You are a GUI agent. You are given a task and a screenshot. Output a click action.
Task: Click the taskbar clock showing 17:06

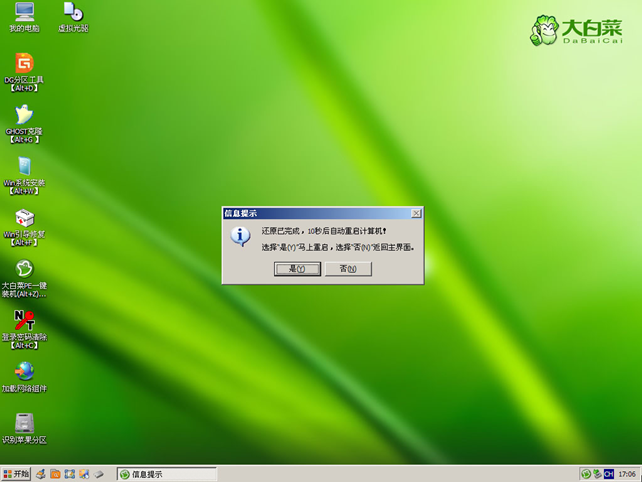628,473
